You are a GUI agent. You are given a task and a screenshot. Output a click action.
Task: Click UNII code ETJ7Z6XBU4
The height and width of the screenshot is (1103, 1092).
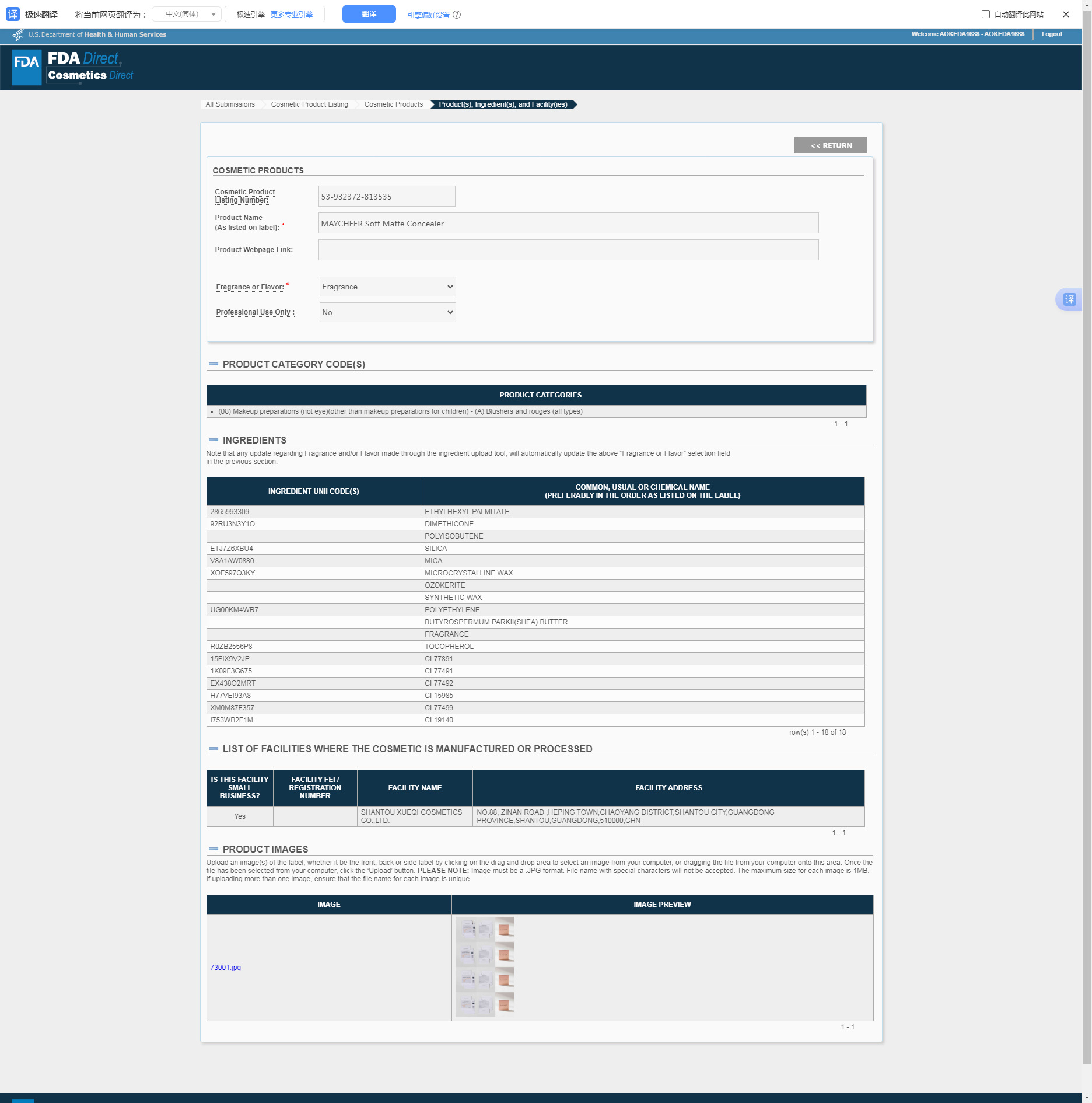pos(232,549)
